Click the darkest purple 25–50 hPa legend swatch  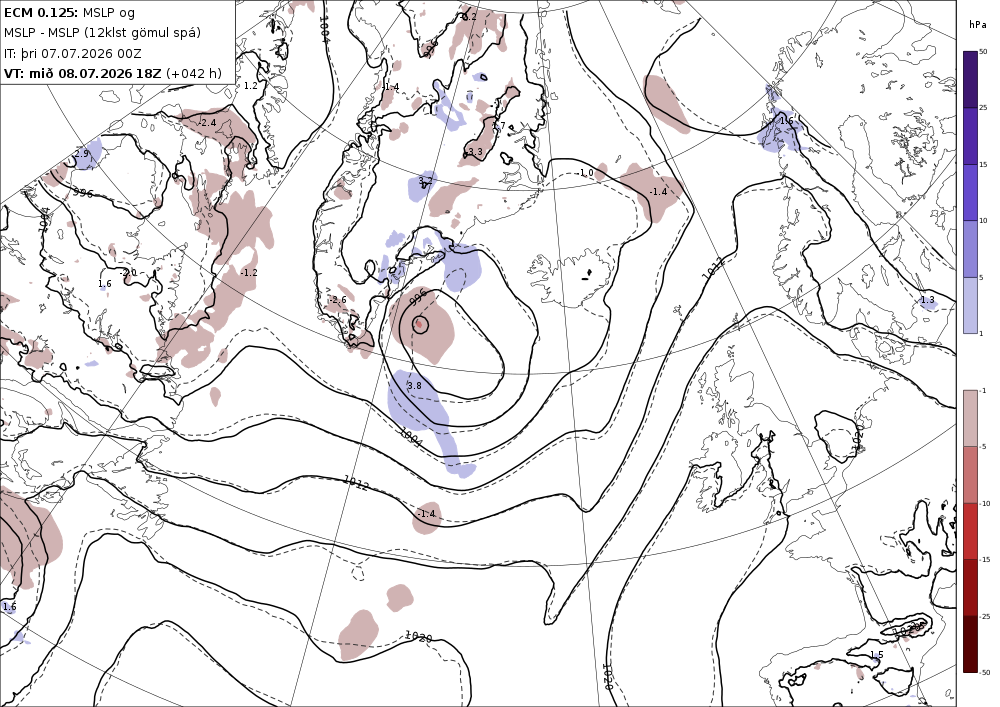click(x=970, y=79)
